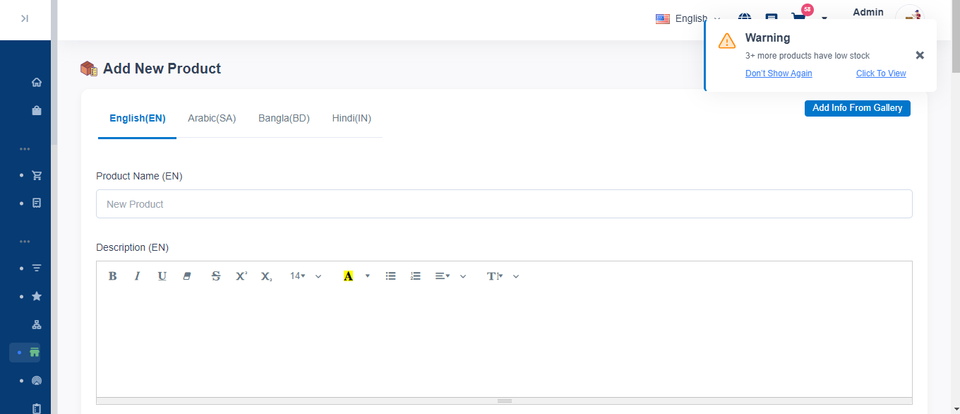
Task: Insert an unordered bullet list
Action: pyautogui.click(x=391, y=276)
